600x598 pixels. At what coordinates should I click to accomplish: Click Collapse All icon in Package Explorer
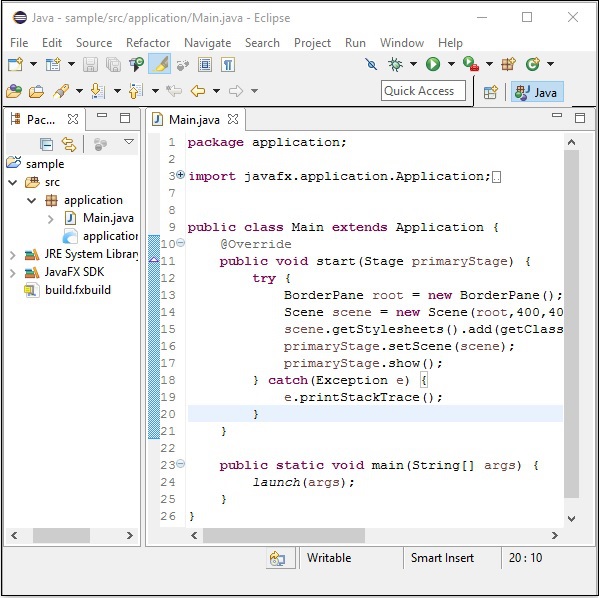tap(46, 144)
